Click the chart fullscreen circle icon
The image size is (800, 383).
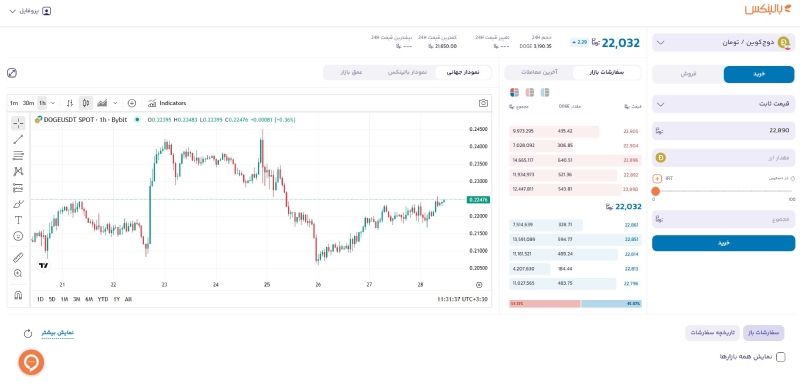[12, 73]
